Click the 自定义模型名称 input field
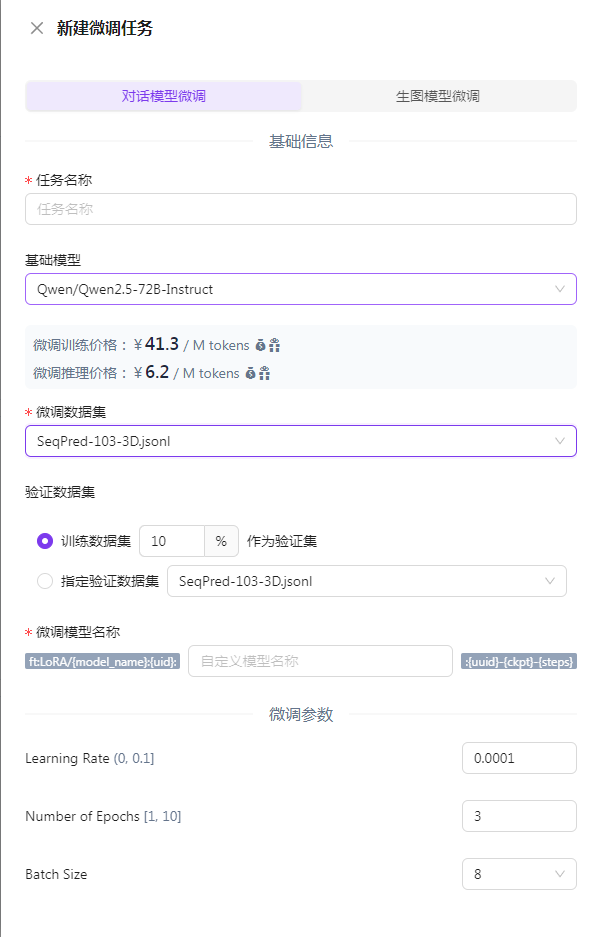 pyautogui.click(x=320, y=661)
